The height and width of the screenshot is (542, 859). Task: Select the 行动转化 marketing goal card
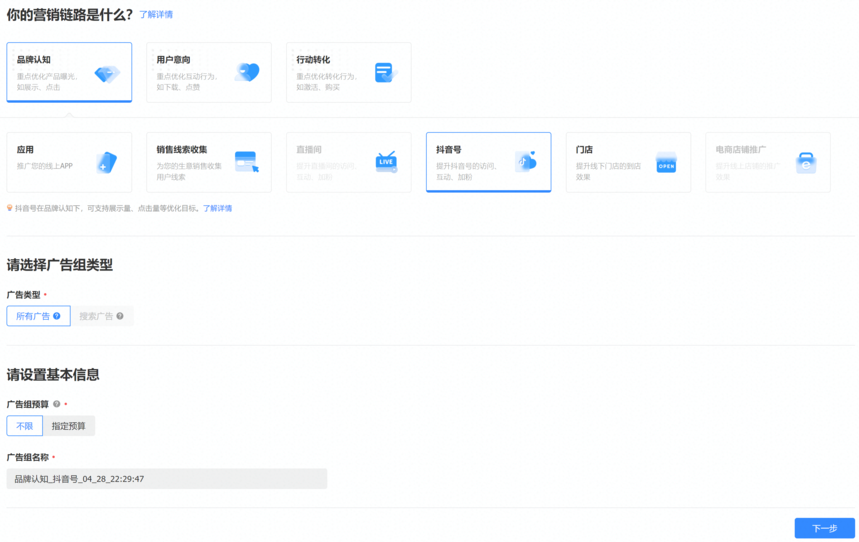348,72
